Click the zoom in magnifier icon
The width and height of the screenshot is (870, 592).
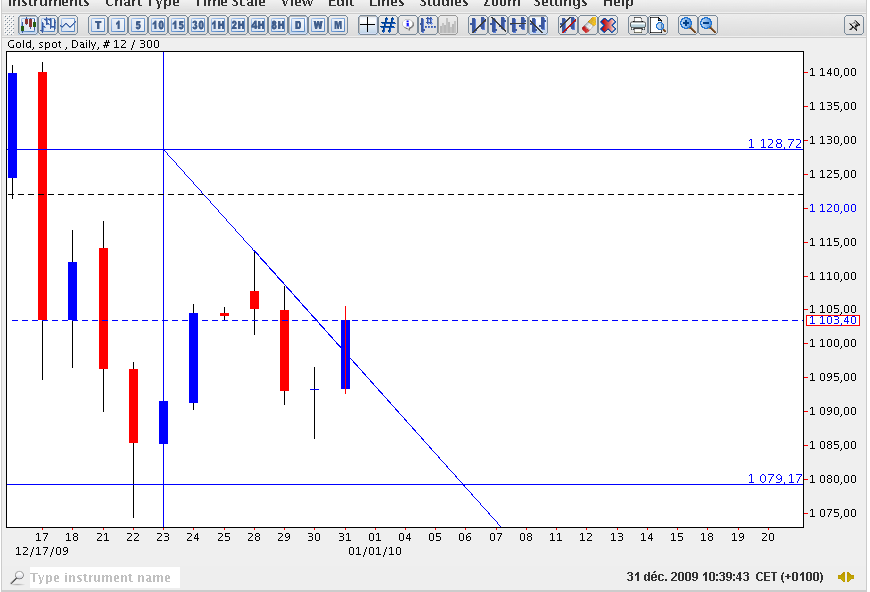pyautogui.click(x=688, y=25)
